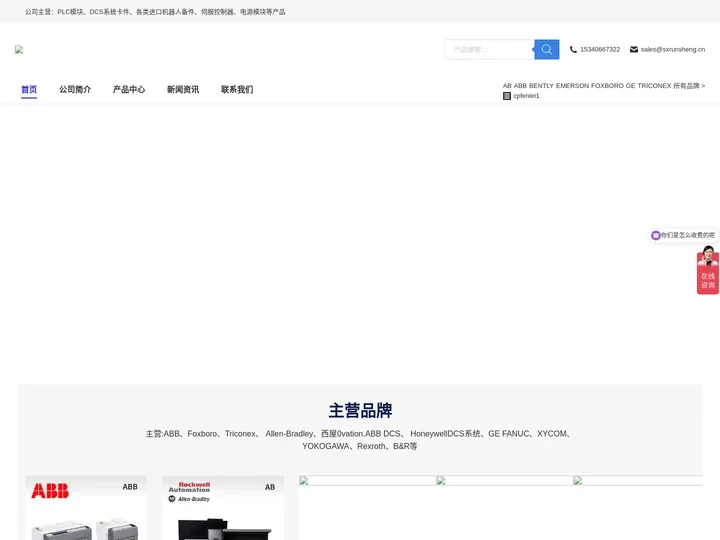Click the red ABB logo on the product card
720x540 pixels.
[50, 491]
